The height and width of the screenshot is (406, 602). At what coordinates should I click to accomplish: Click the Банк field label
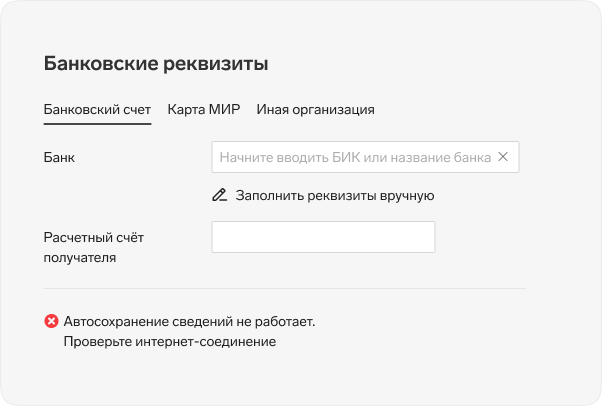pyautogui.click(x=59, y=157)
